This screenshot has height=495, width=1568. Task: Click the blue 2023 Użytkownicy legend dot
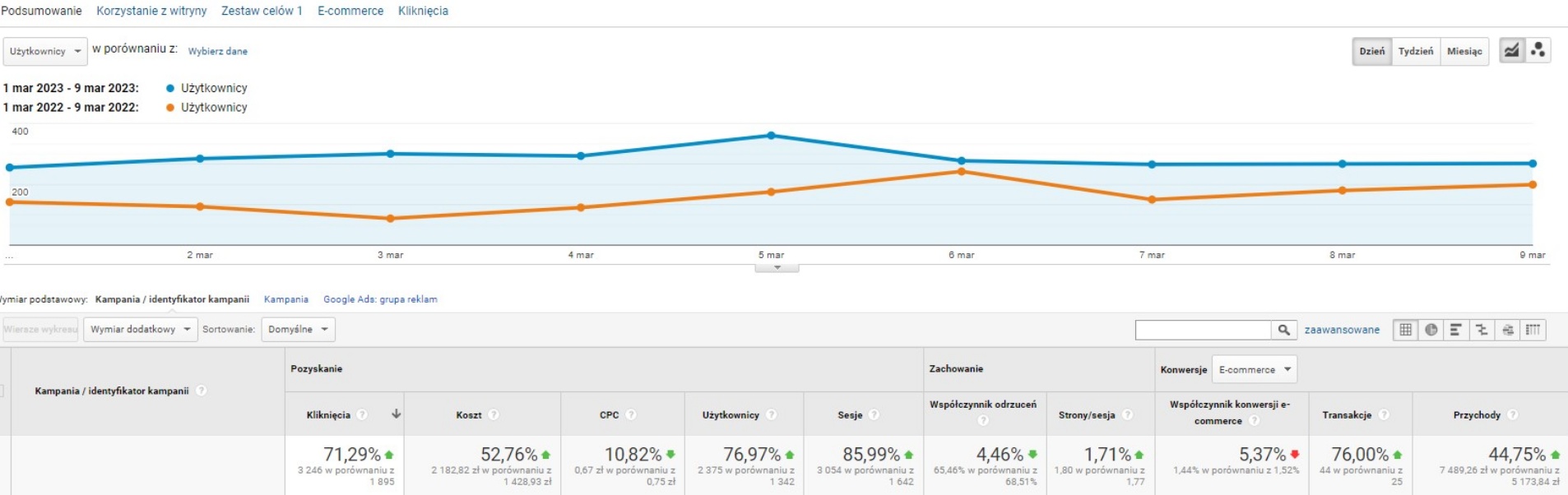pyautogui.click(x=170, y=88)
